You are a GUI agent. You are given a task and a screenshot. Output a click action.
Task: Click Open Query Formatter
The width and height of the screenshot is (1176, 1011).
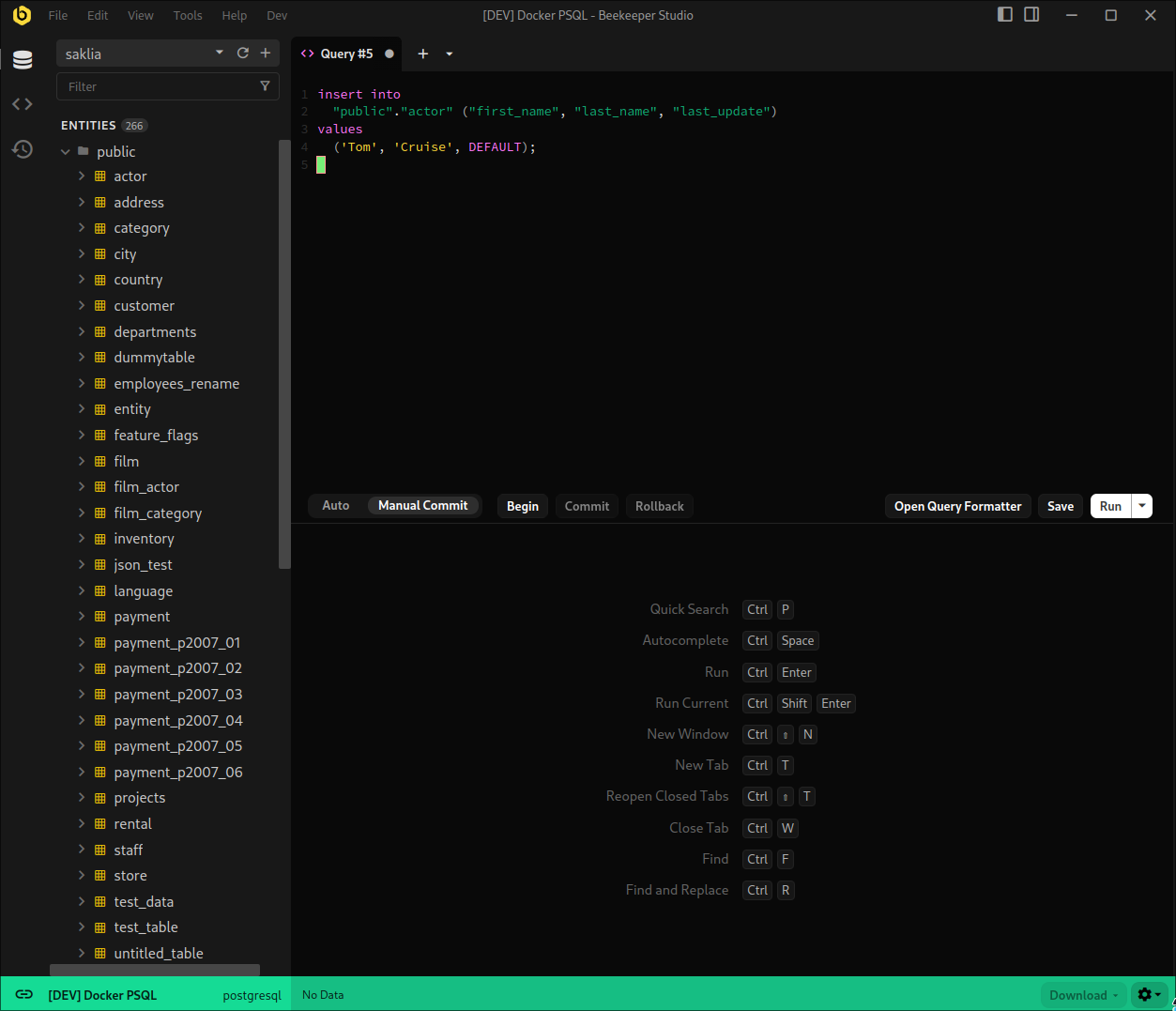957,505
